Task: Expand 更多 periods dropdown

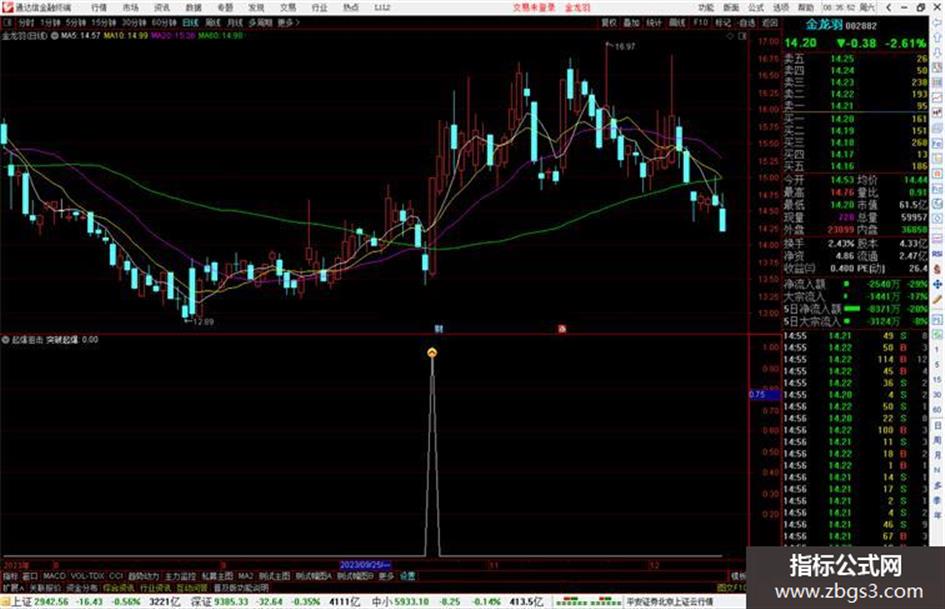Action: (288, 22)
